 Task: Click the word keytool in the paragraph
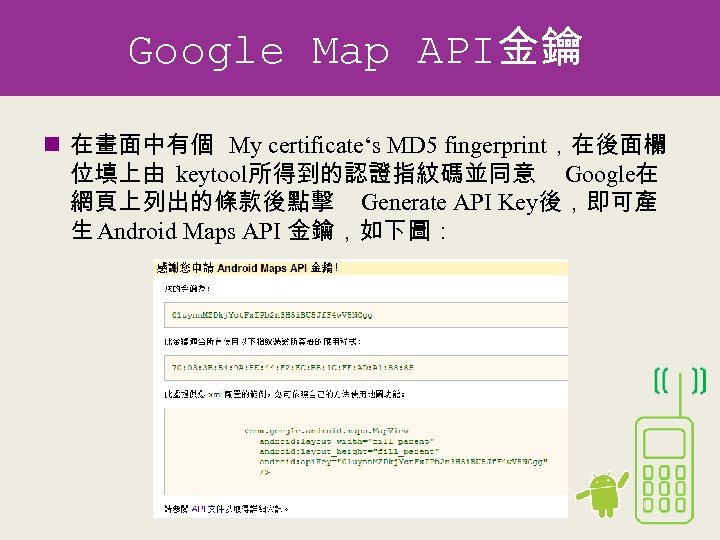pyautogui.click(x=211, y=174)
